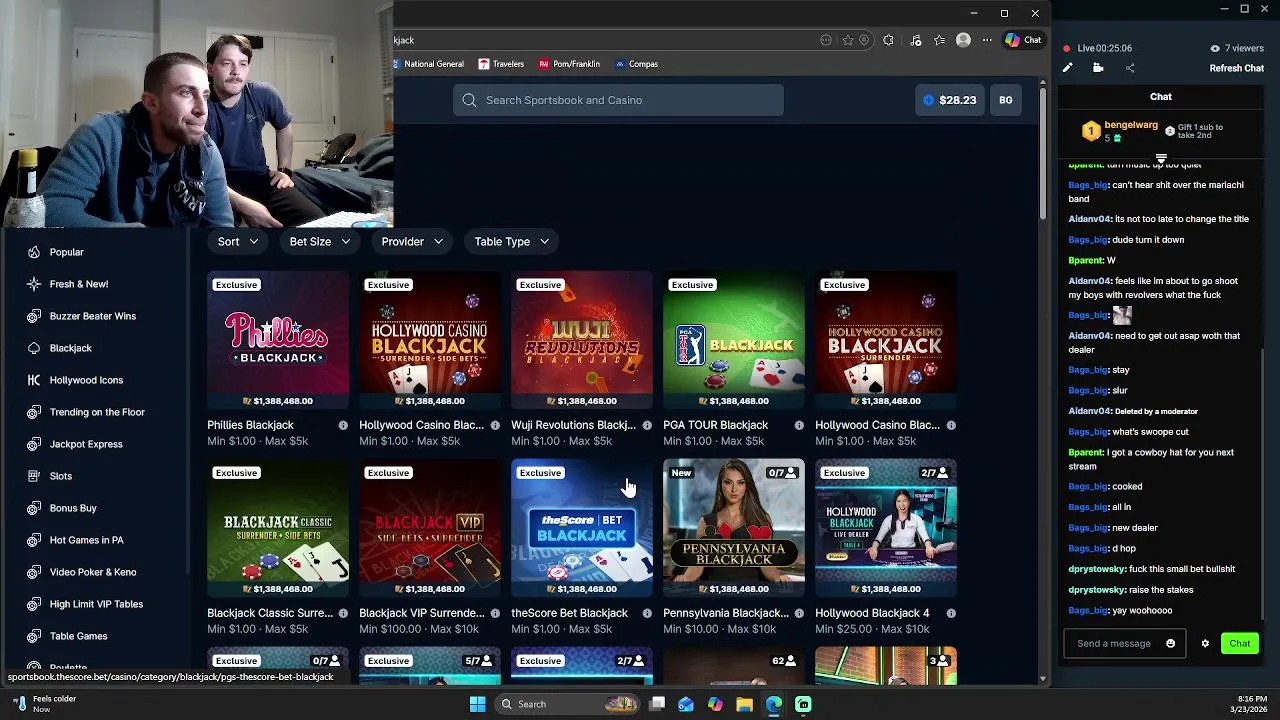The width and height of the screenshot is (1280, 720).
Task: Show info for Blackjack Classic Surrender
Action: coord(343,613)
